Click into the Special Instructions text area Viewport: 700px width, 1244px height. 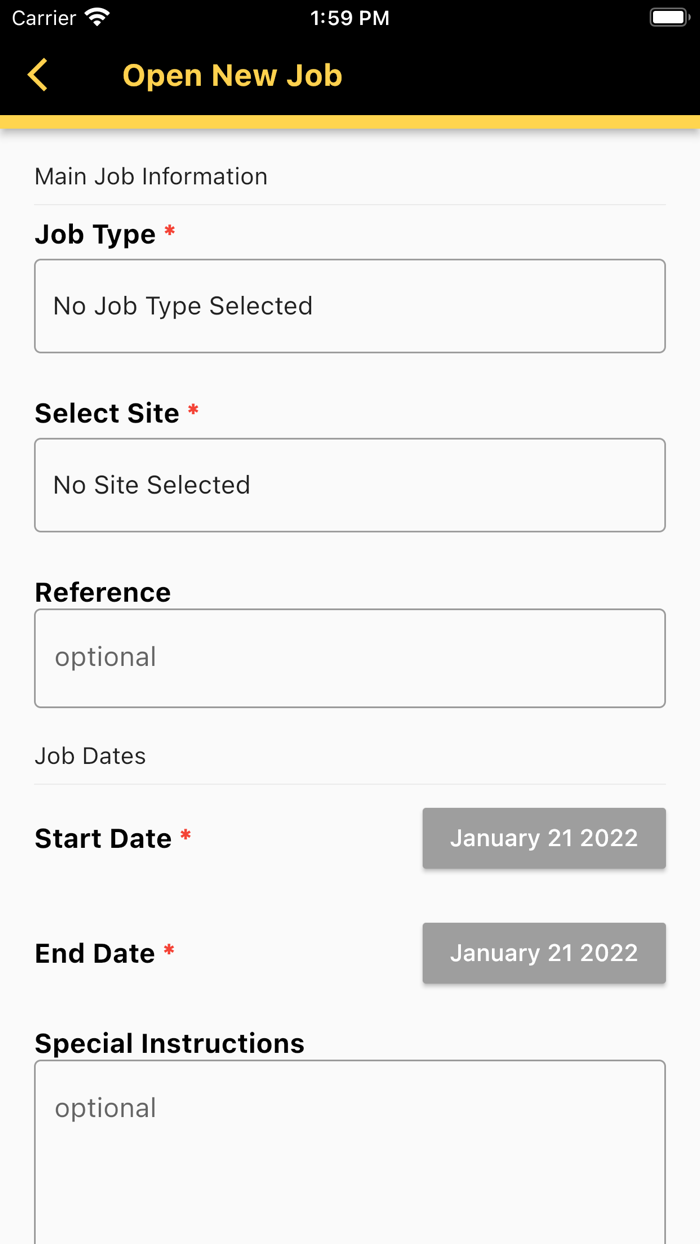coord(350,1150)
